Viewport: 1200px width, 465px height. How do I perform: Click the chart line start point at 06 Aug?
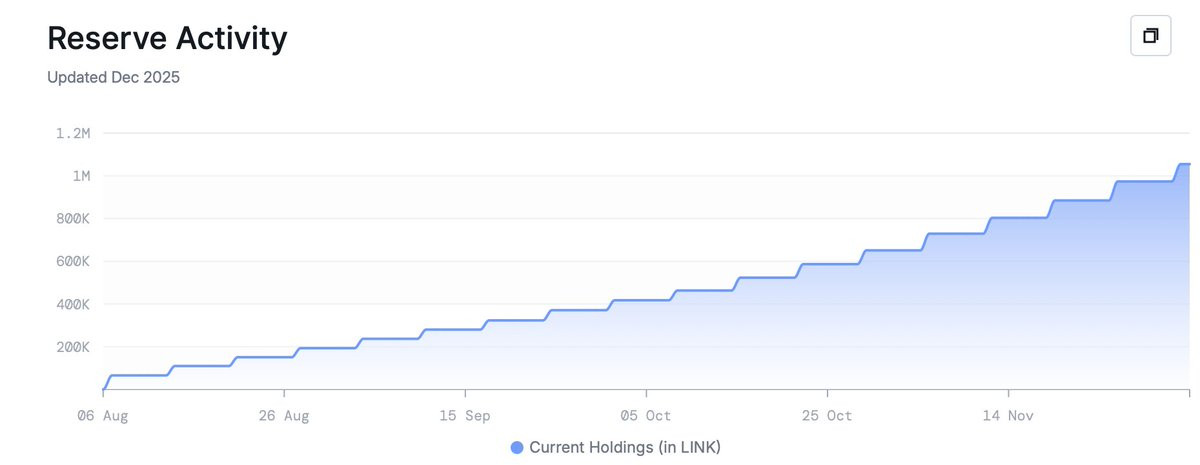pyautogui.click(x=103, y=389)
